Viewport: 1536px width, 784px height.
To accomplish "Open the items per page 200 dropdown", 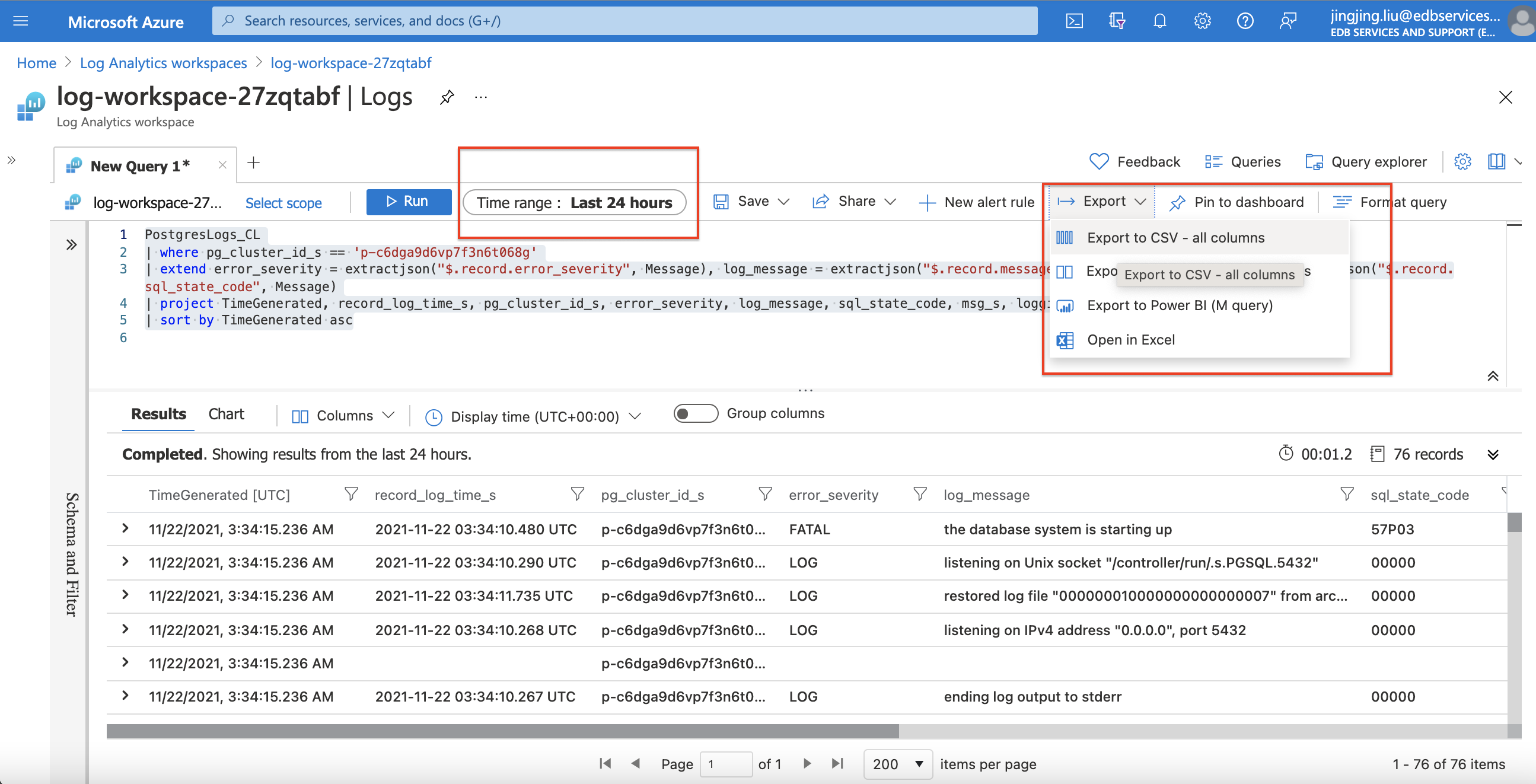I will pyautogui.click(x=897, y=764).
